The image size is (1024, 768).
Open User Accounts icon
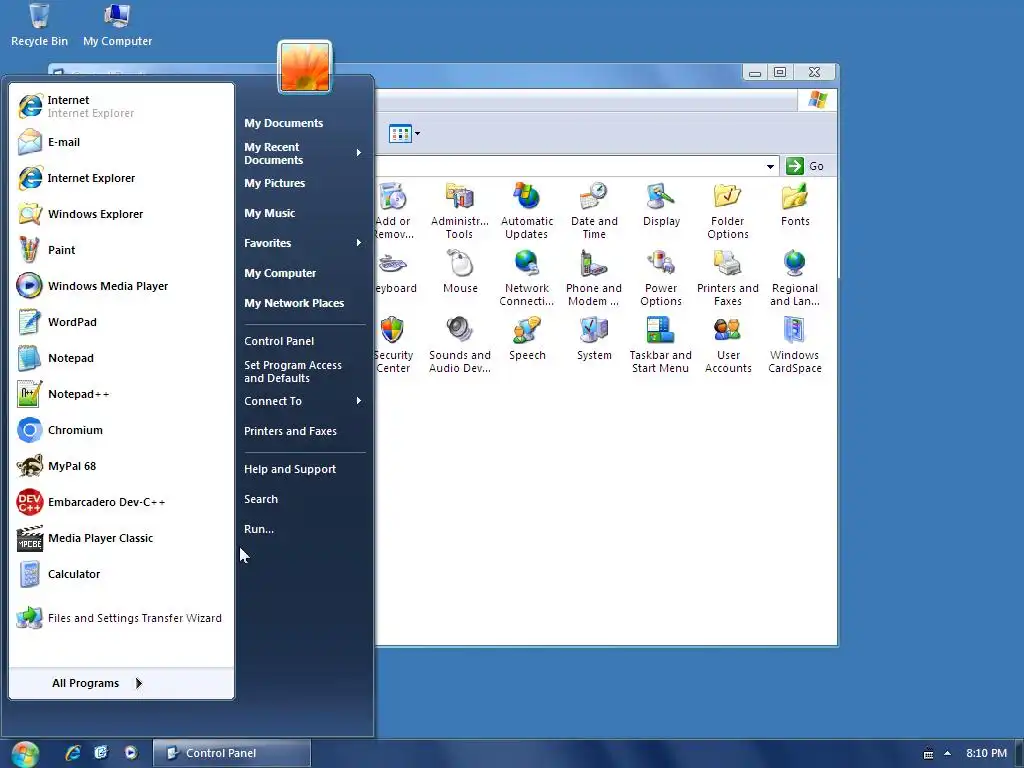click(728, 345)
